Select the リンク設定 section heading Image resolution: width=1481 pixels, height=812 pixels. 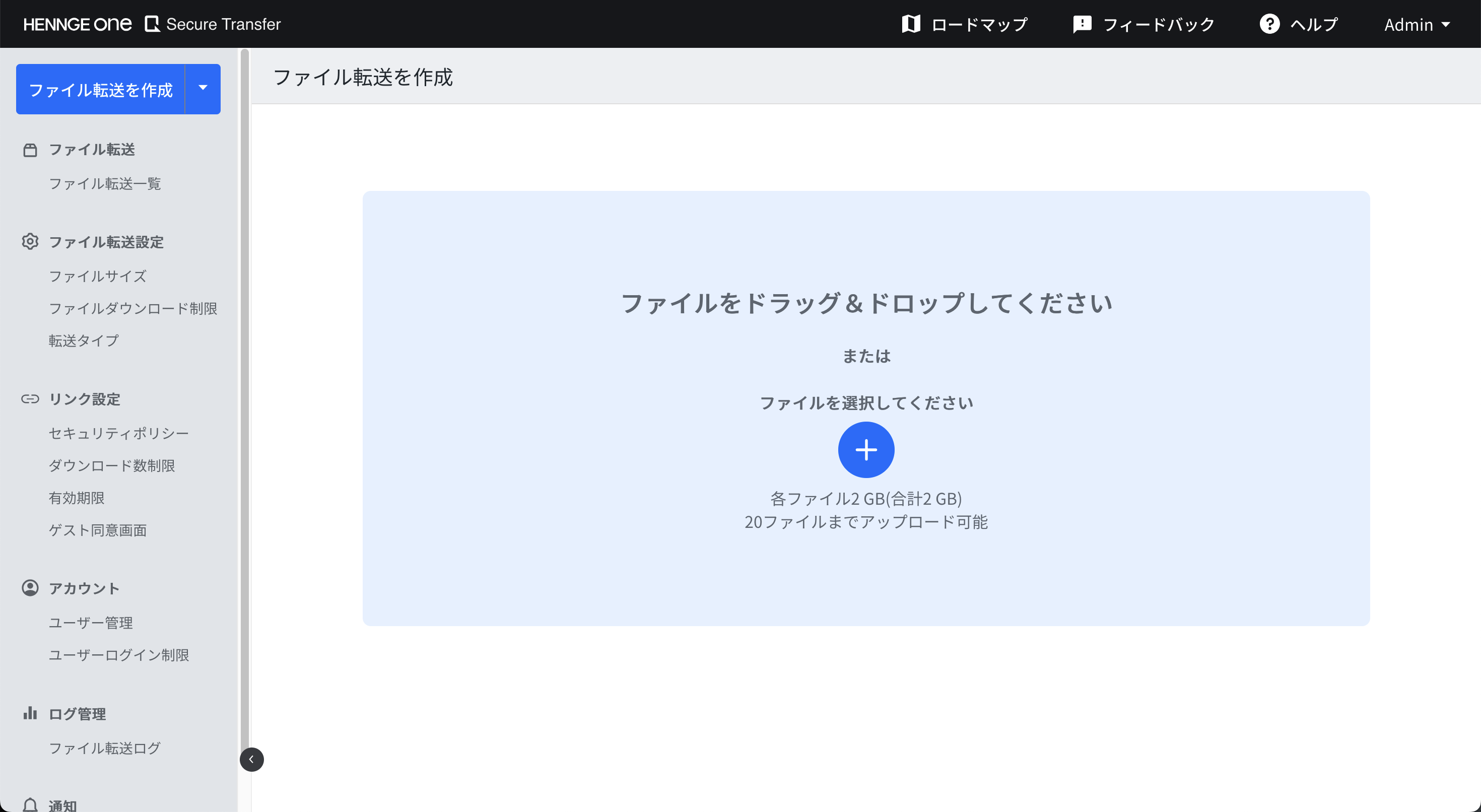[x=84, y=399]
